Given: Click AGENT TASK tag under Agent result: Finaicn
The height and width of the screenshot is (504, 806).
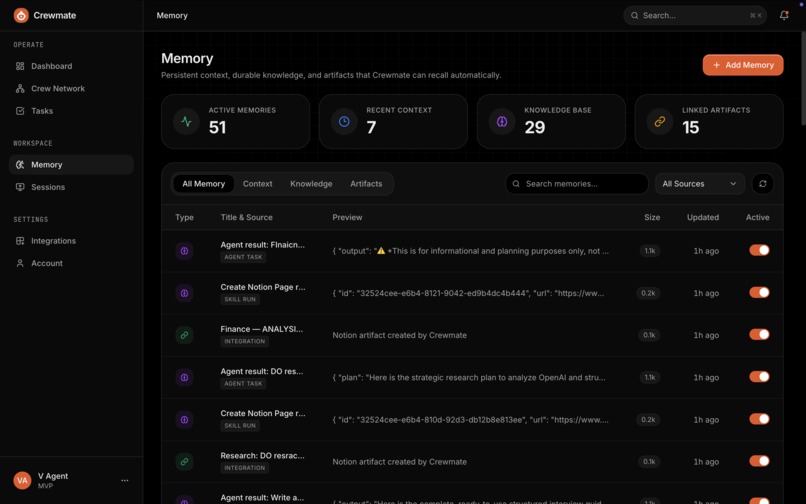Looking at the screenshot, I should (x=243, y=257).
